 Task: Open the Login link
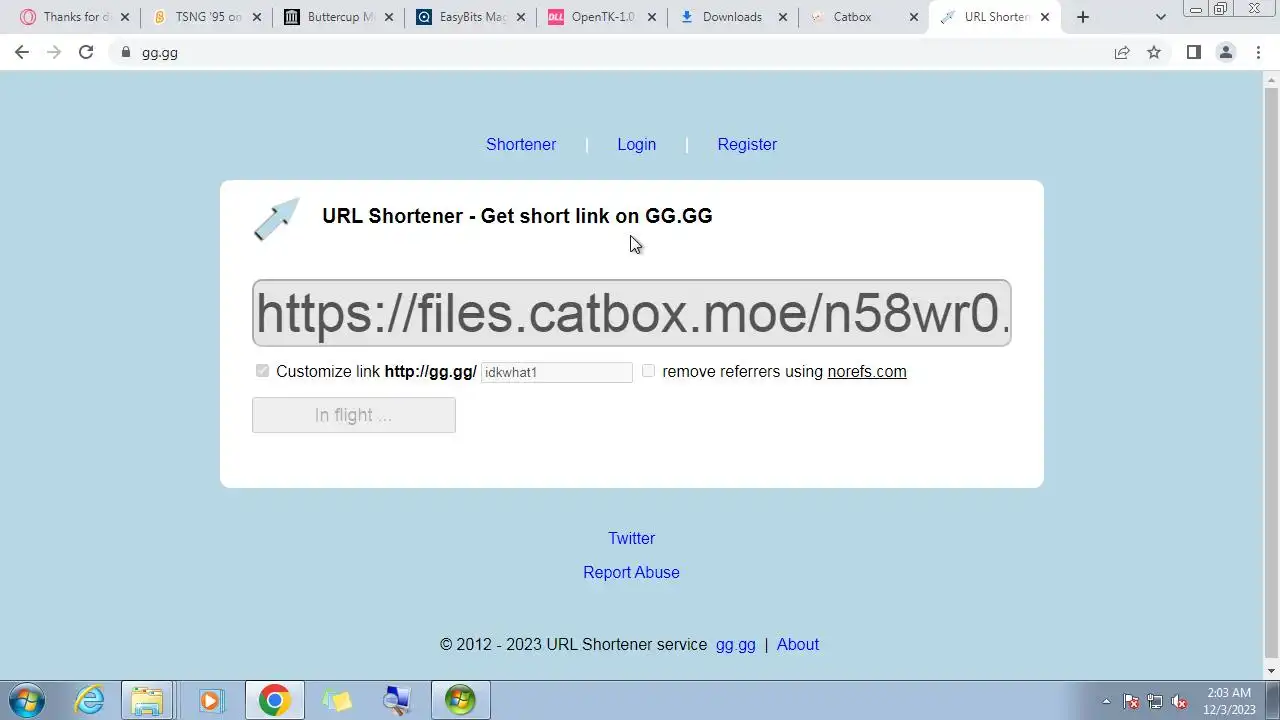[637, 144]
